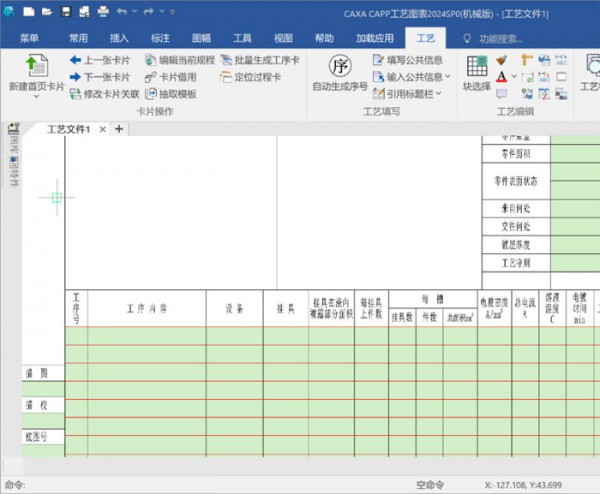Click 批量生成工序卡 button

[x=260, y=60]
